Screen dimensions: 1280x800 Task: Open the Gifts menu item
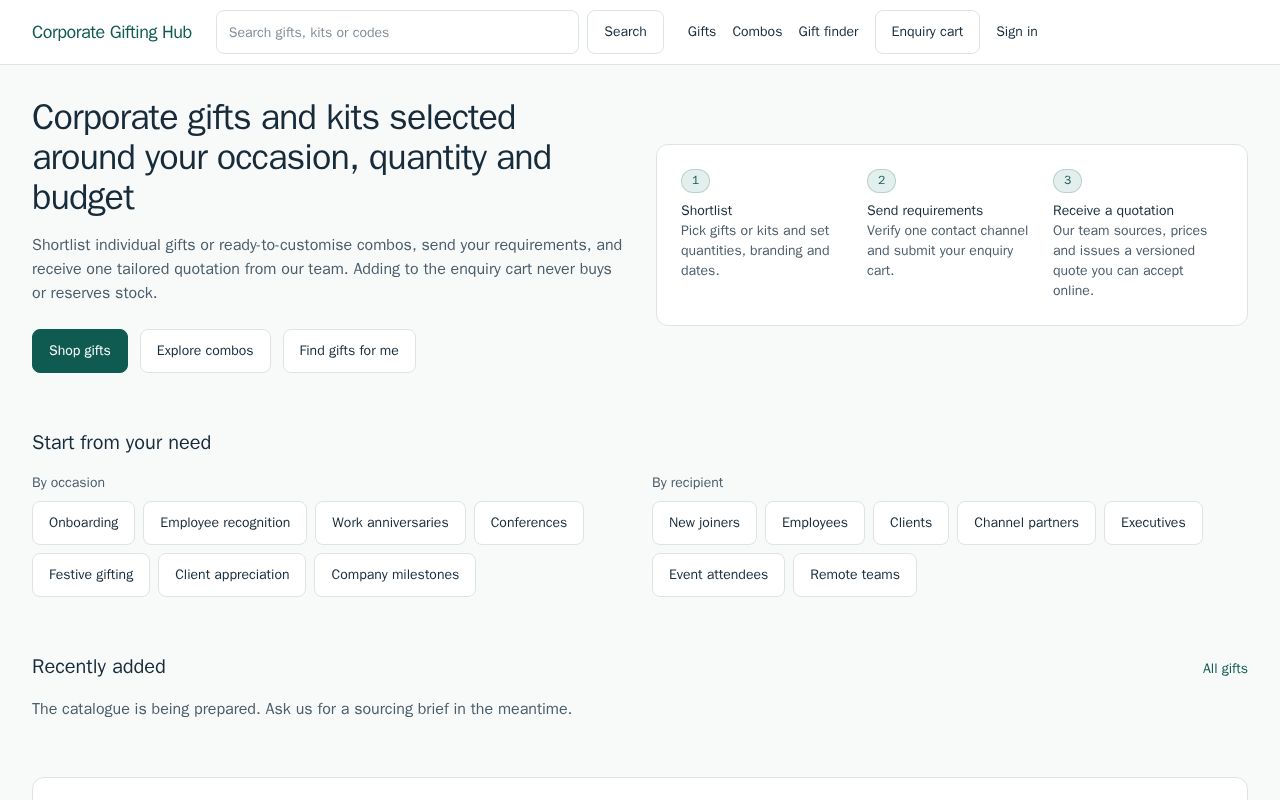(x=702, y=32)
